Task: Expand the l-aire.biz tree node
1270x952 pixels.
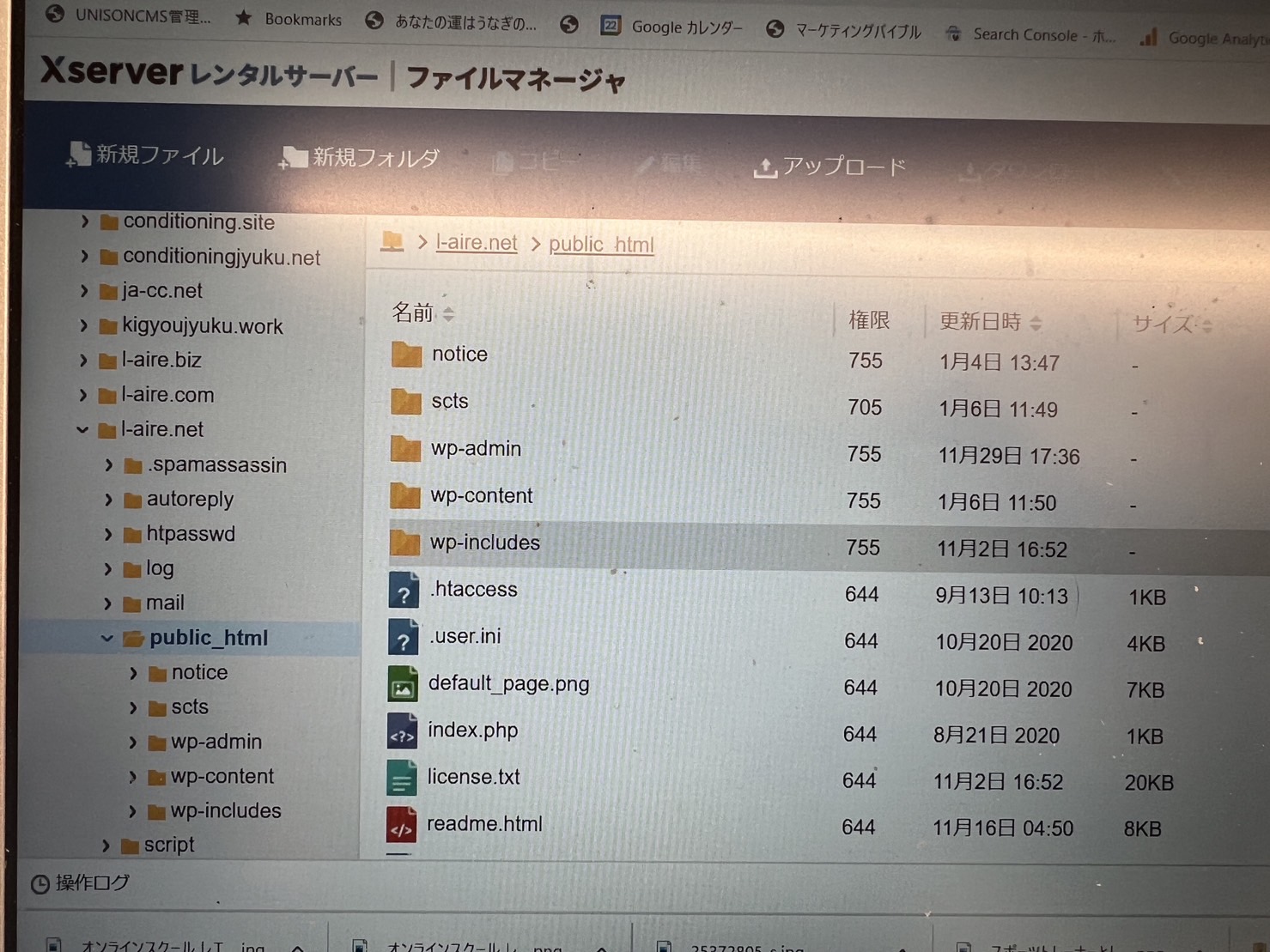Action: click(x=83, y=361)
